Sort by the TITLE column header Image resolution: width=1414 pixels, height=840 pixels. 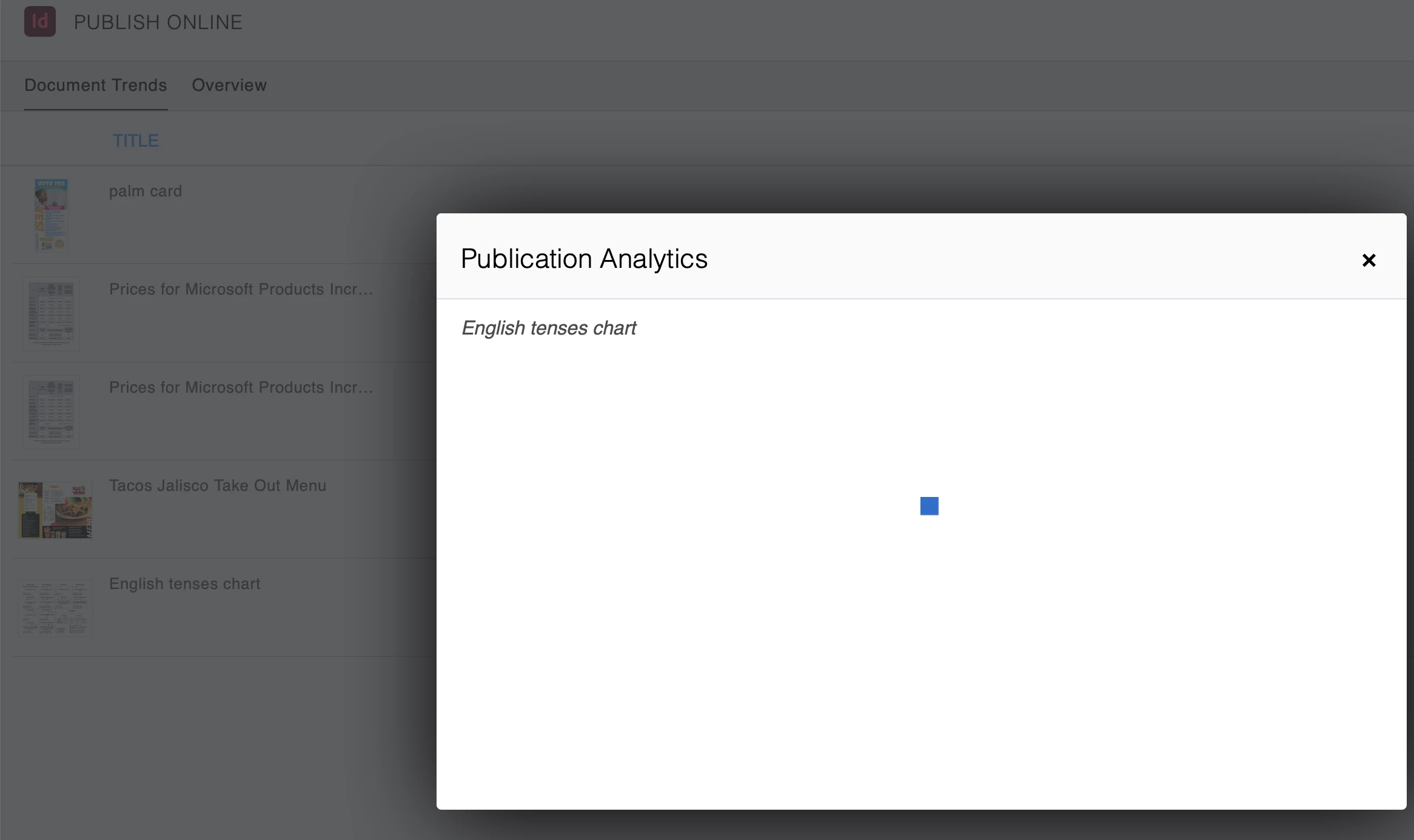(136, 141)
